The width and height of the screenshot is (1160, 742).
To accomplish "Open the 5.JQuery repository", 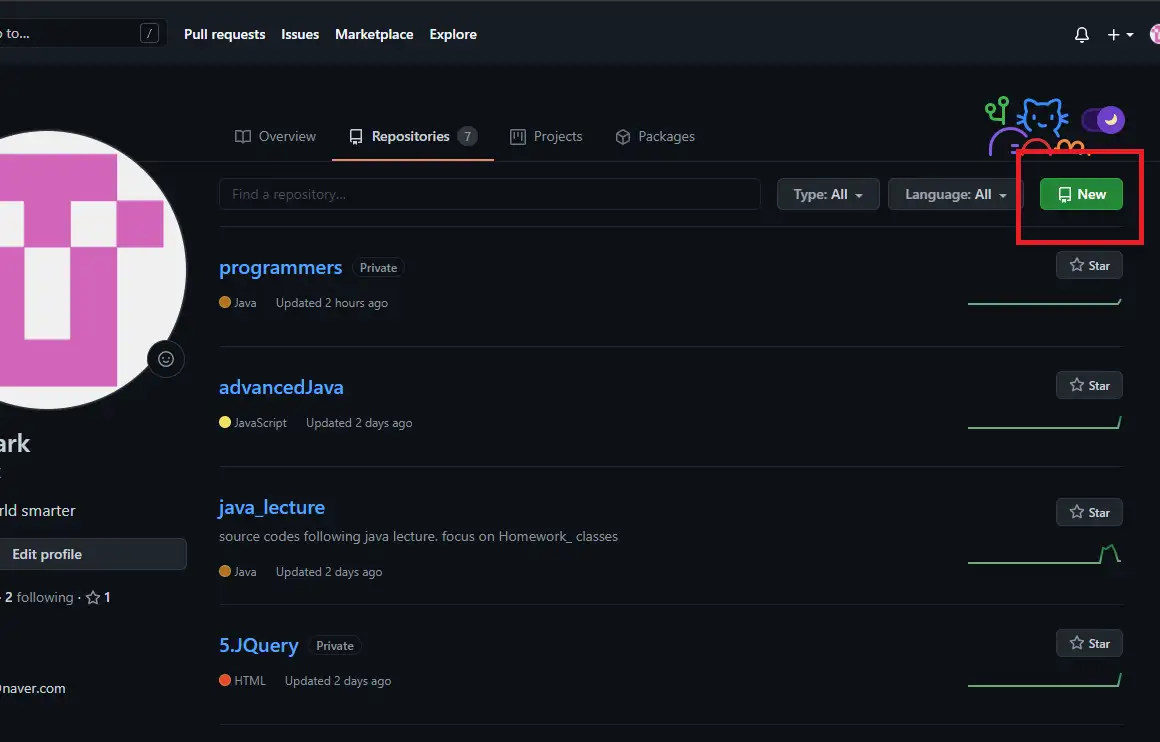I will coord(258,646).
